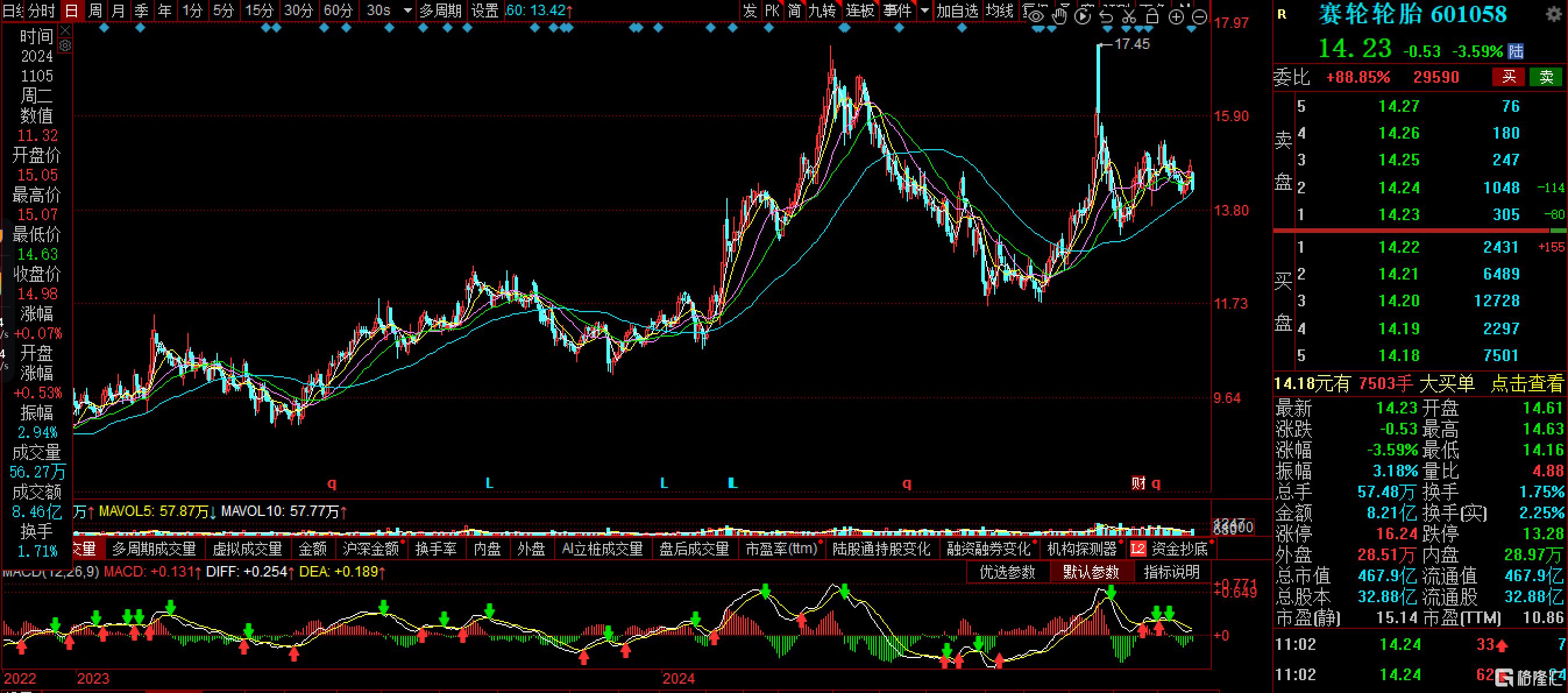Open the 内盘 indicator tab
The image size is (1568, 693).
(x=488, y=549)
